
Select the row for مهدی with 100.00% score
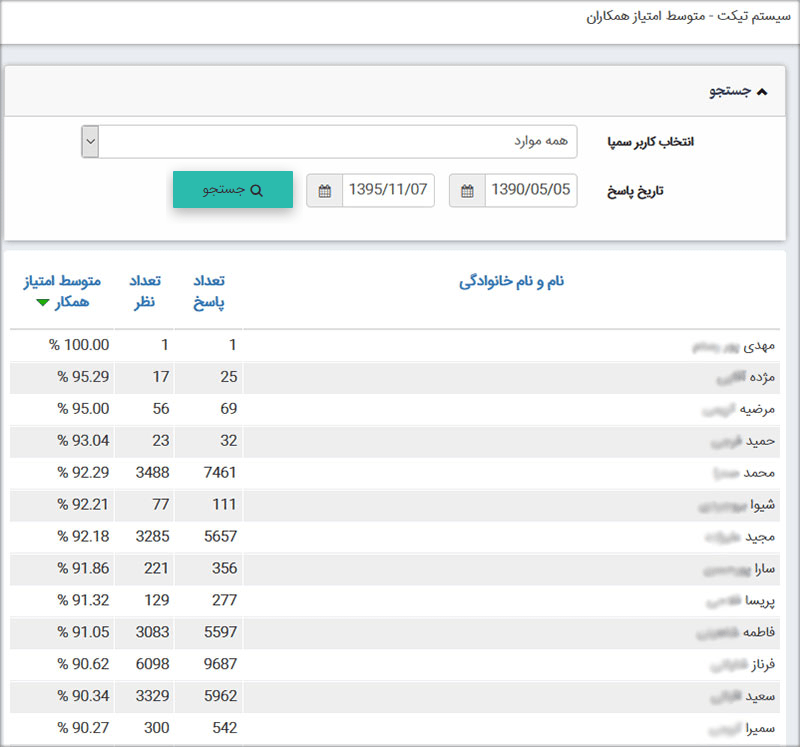tap(400, 344)
